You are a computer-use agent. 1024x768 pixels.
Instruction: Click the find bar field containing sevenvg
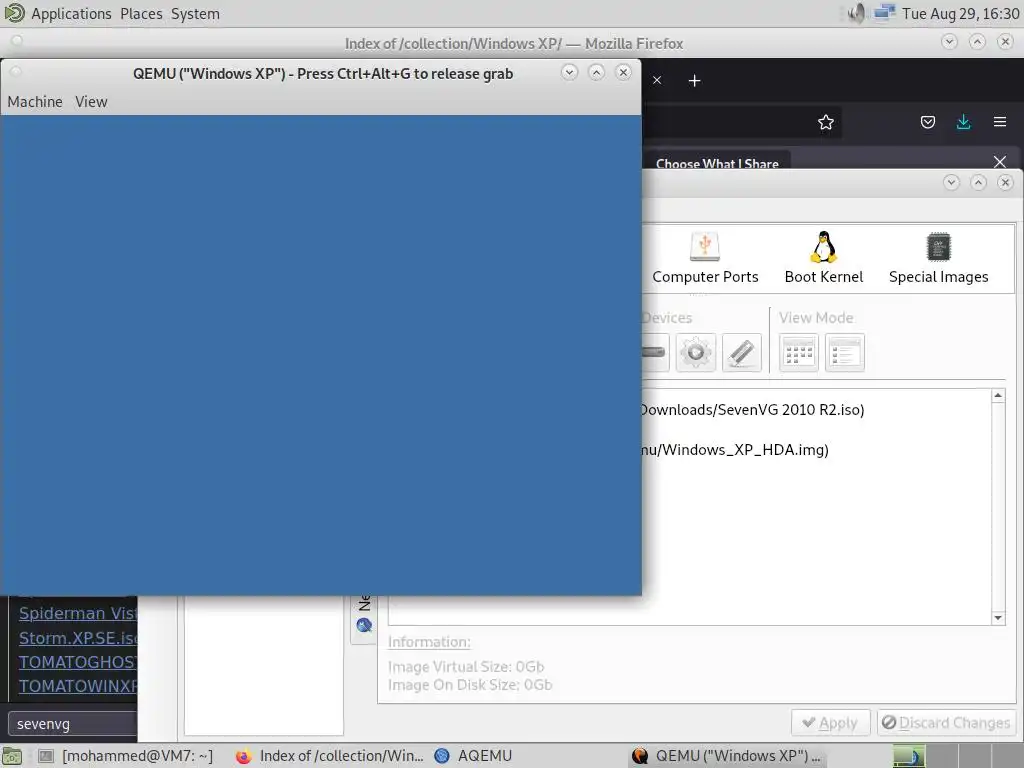[x=72, y=724]
